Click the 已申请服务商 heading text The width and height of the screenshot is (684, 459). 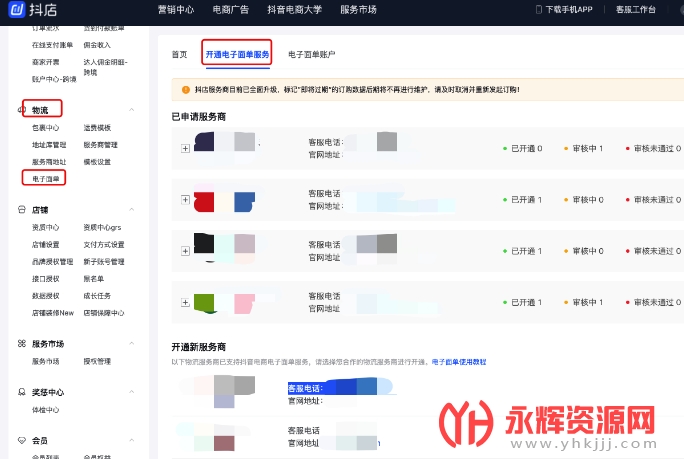(x=198, y=116)
